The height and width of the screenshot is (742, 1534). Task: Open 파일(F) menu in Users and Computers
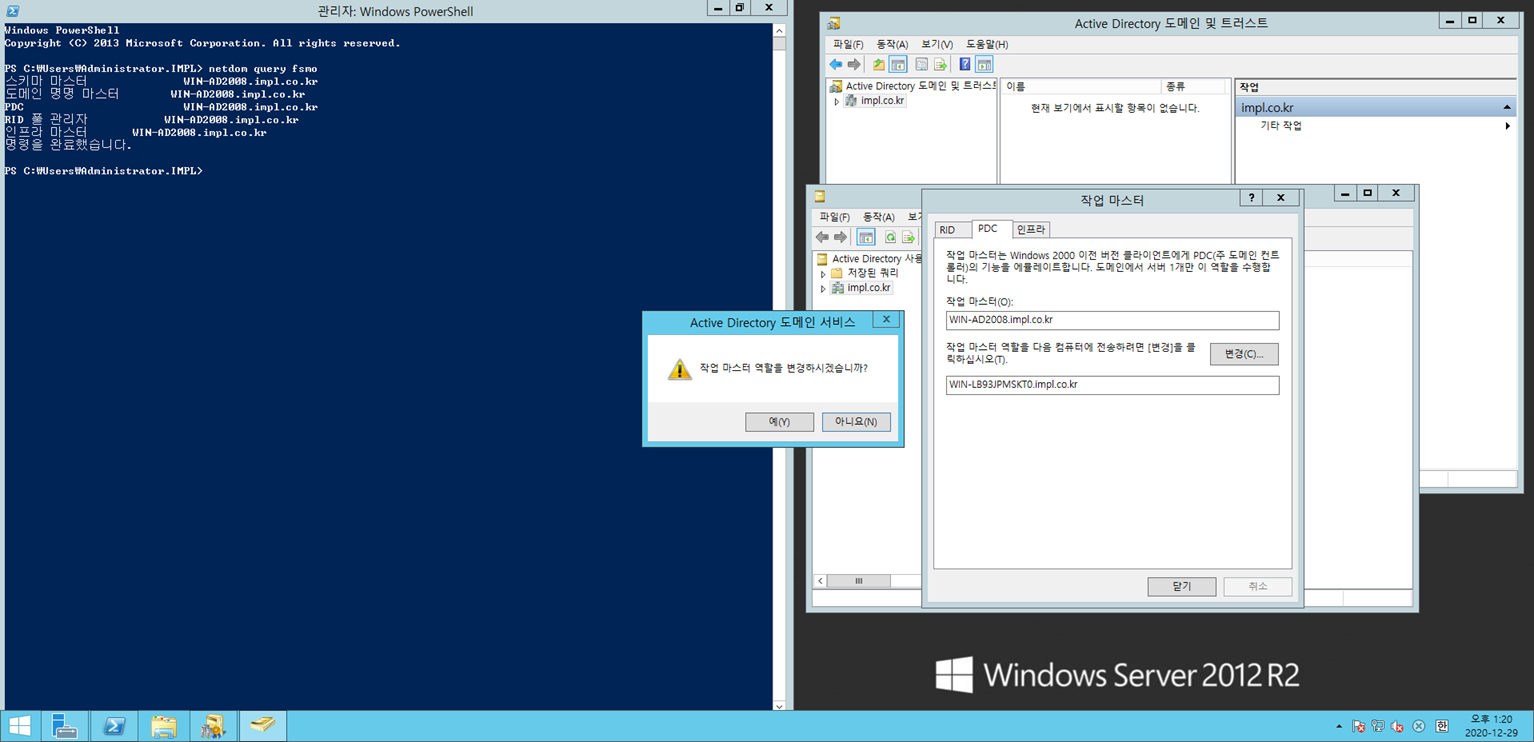(x=834, y=217)
